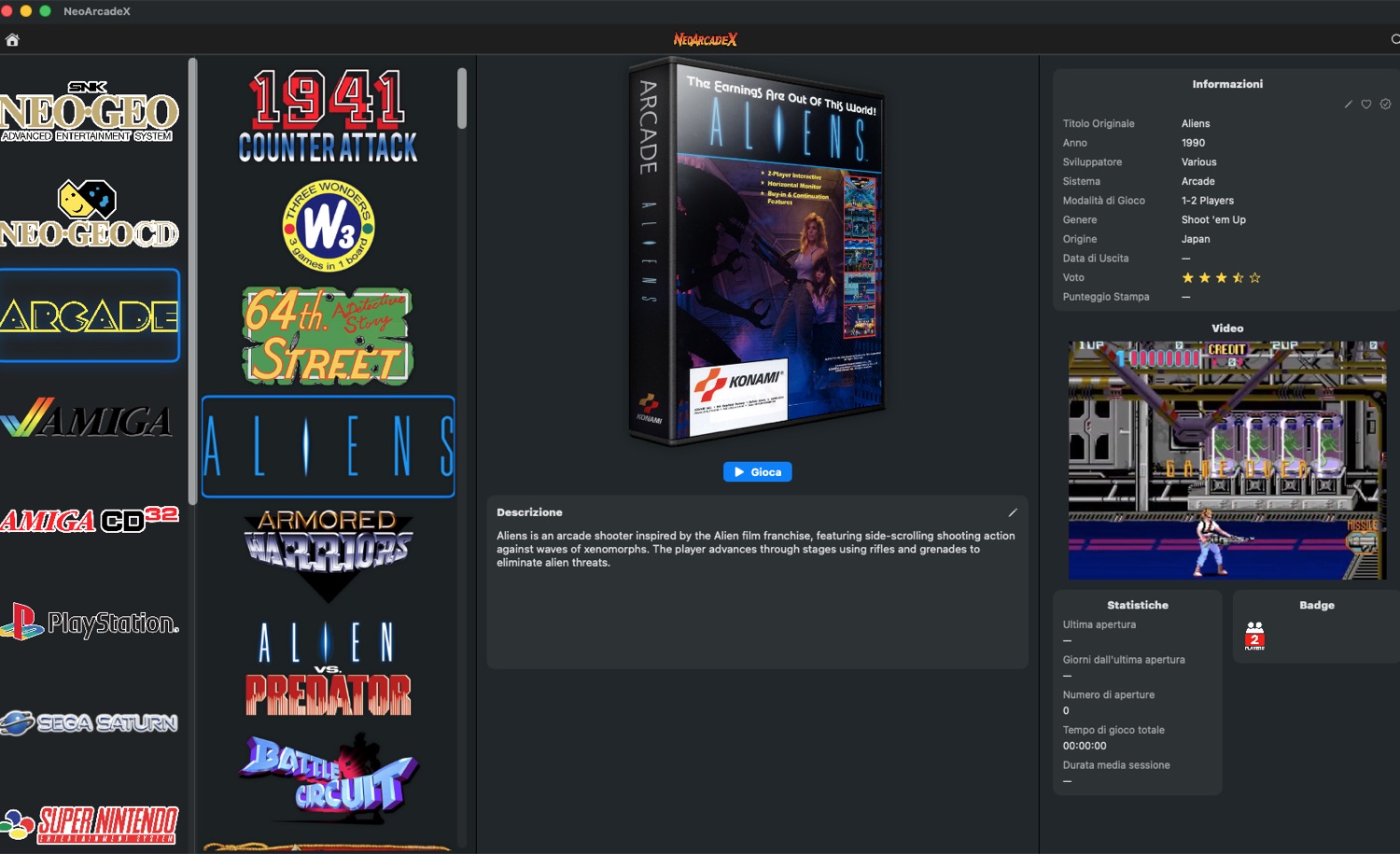Click the 'Descrizione' heading

pyautogui.click(x=529, y=512)
